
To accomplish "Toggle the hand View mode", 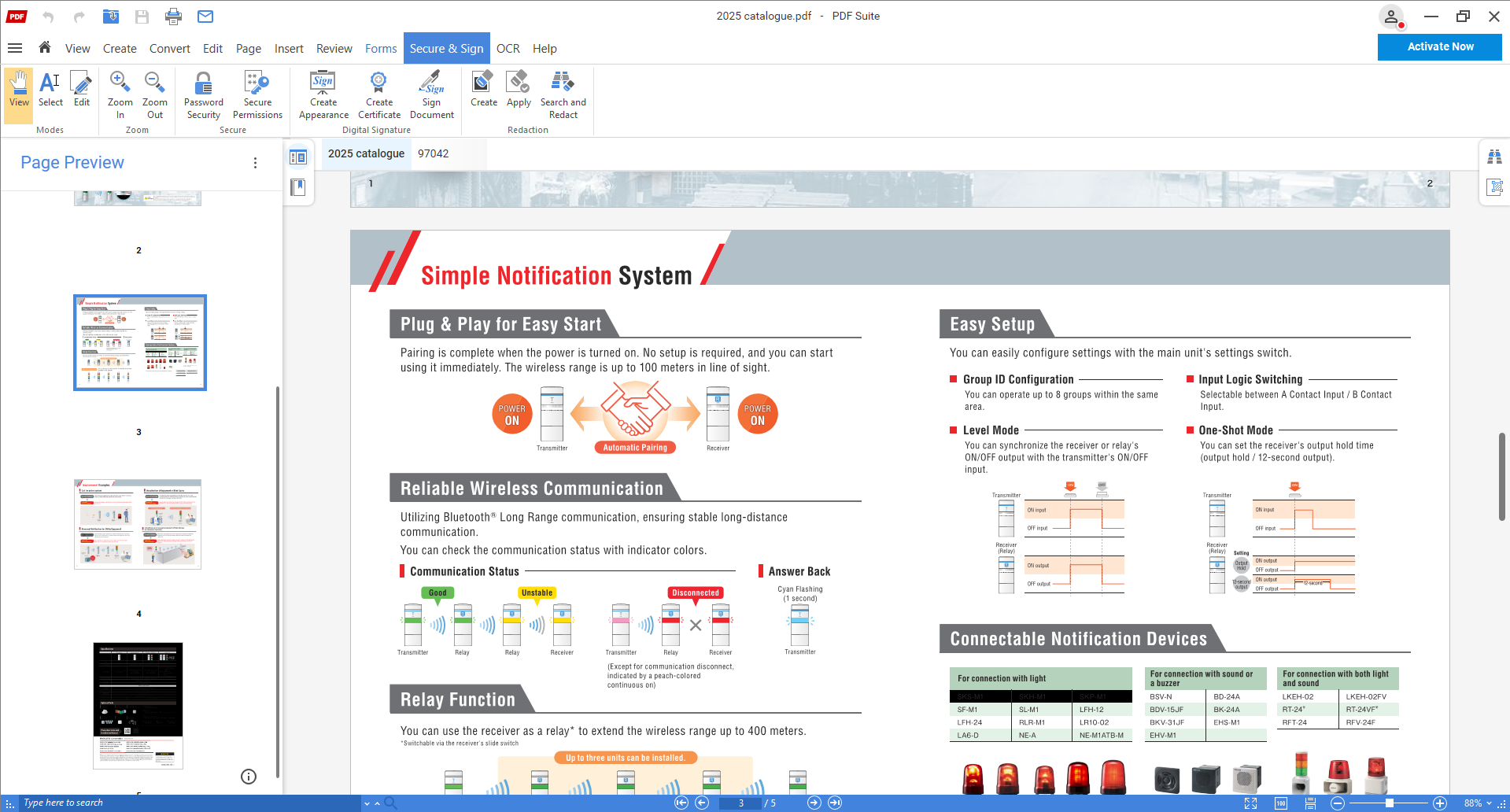I will (17, 92).
